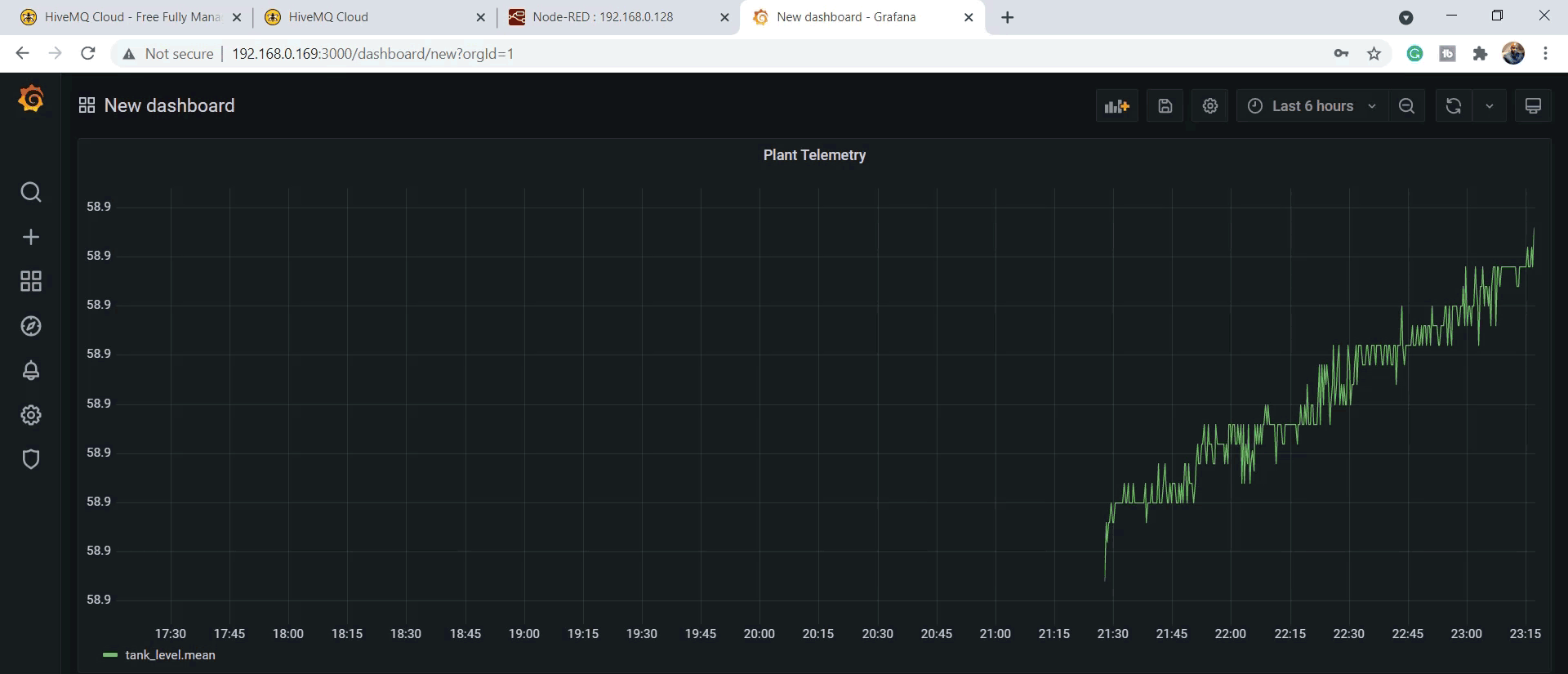Open the Server Admin shield icon
This screenshot has width=1568, height=674.
tap(31, 459)
